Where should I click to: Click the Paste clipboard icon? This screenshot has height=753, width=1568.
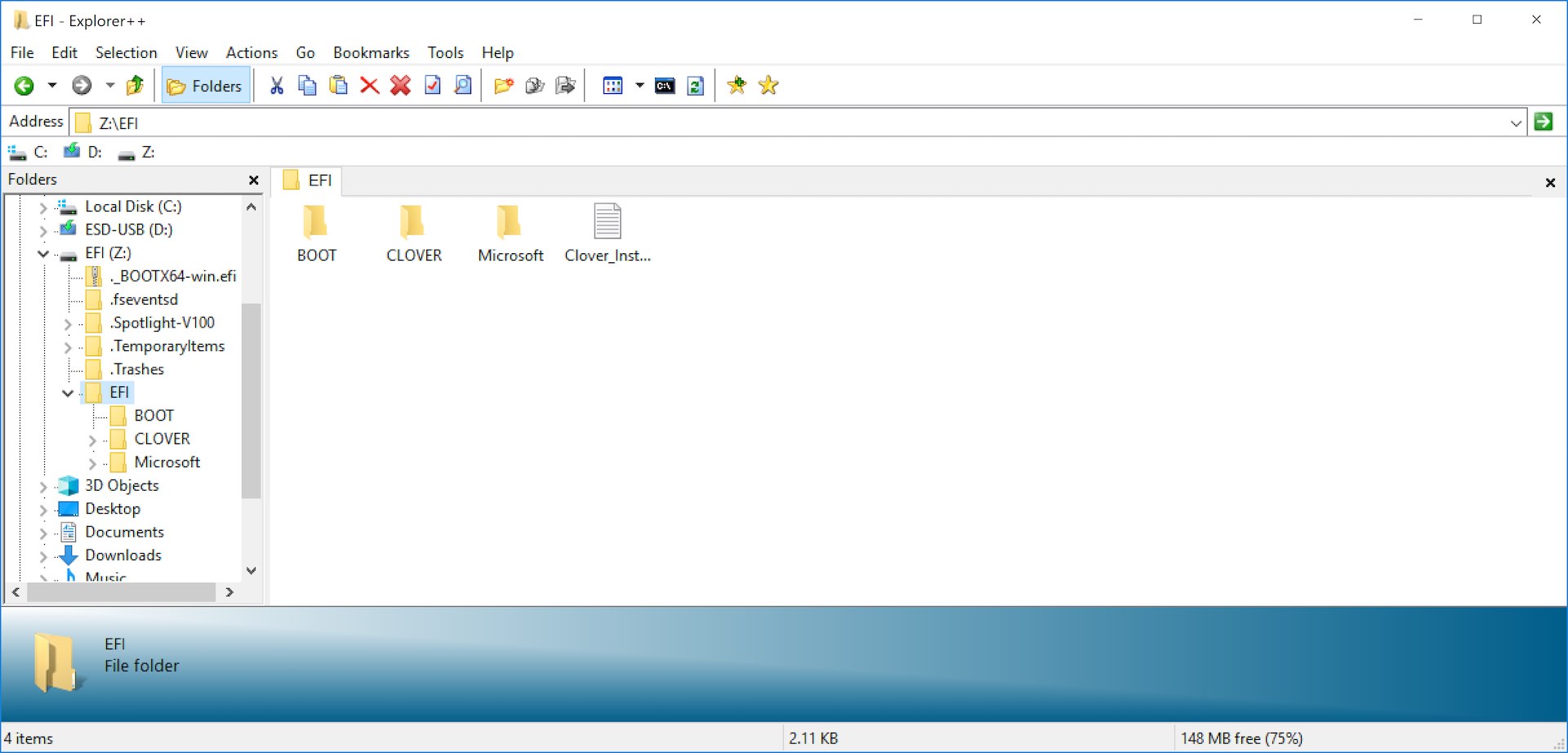(x=338, y=86)
